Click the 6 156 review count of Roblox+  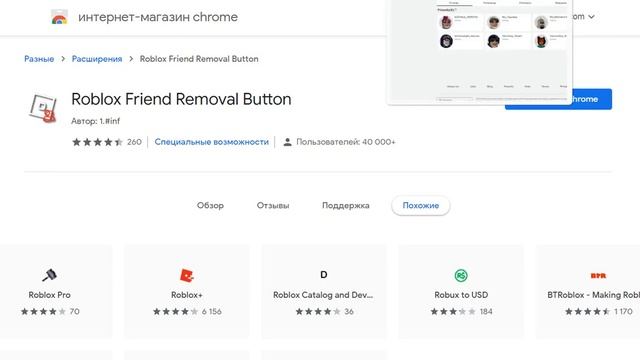tap(211, 311)
